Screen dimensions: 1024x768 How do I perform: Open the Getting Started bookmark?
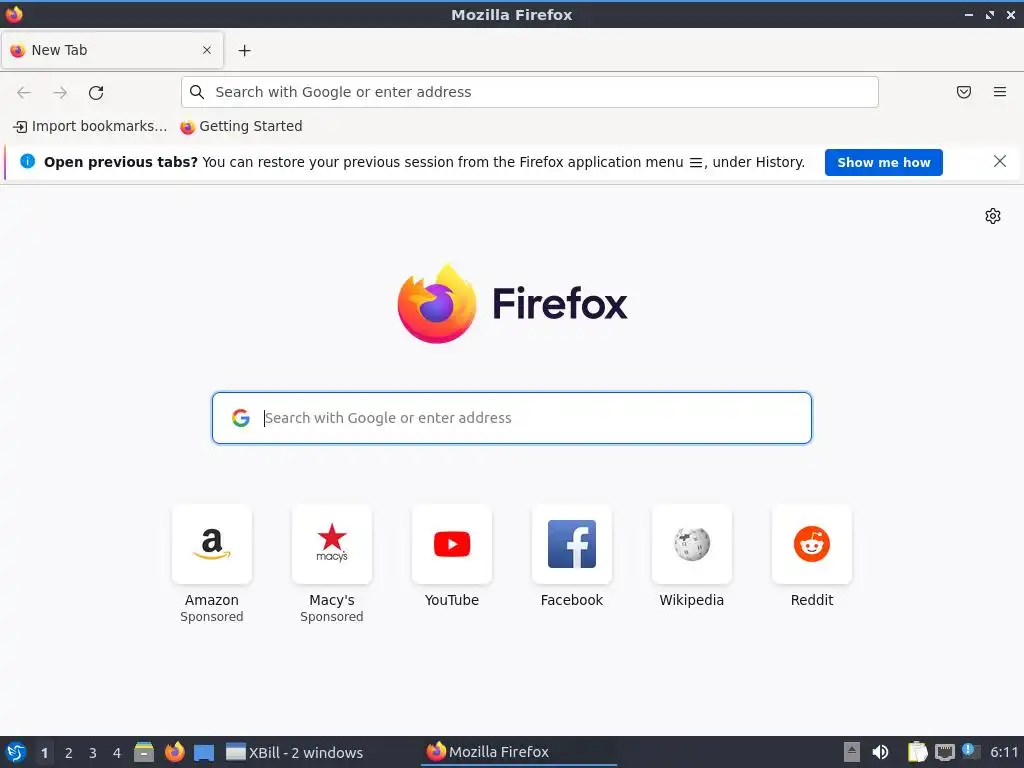241,126
